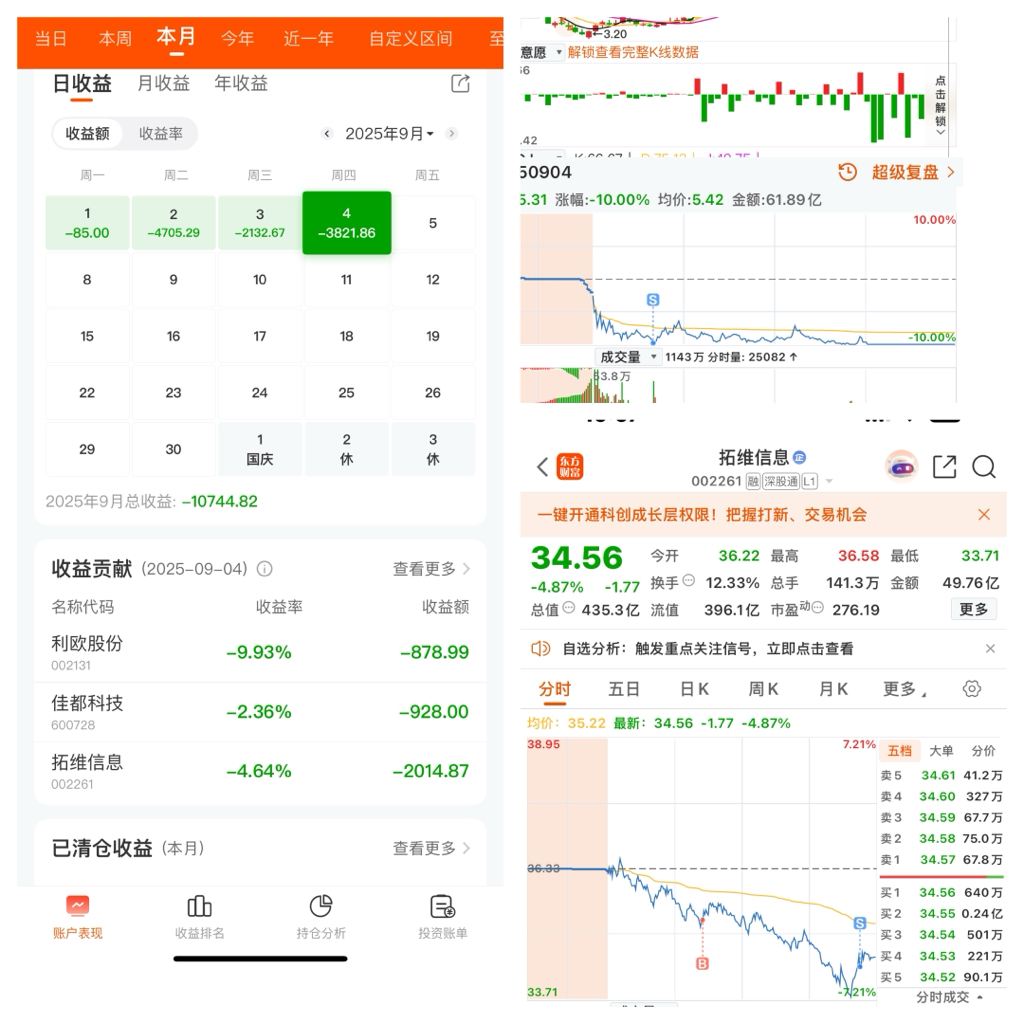Image resolution: width=1024 pixels, height=1024 pixels.
Task: Share 拓维信息 stock page icon
Action: (944, 467)
